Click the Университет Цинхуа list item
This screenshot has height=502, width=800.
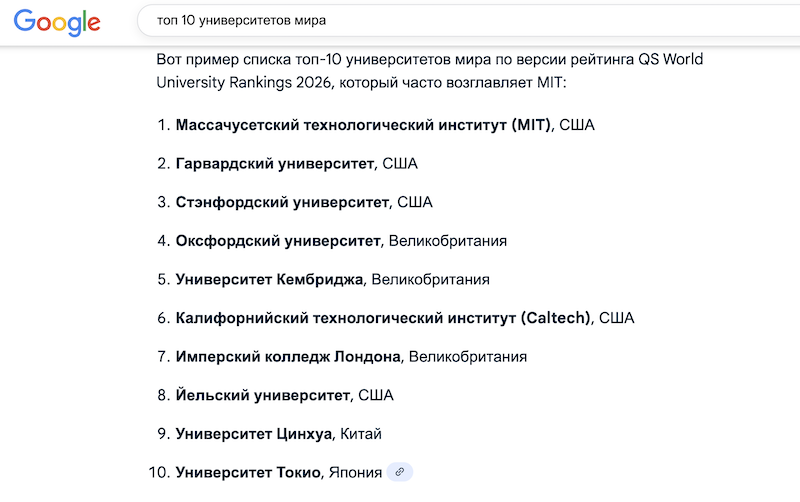254,434
